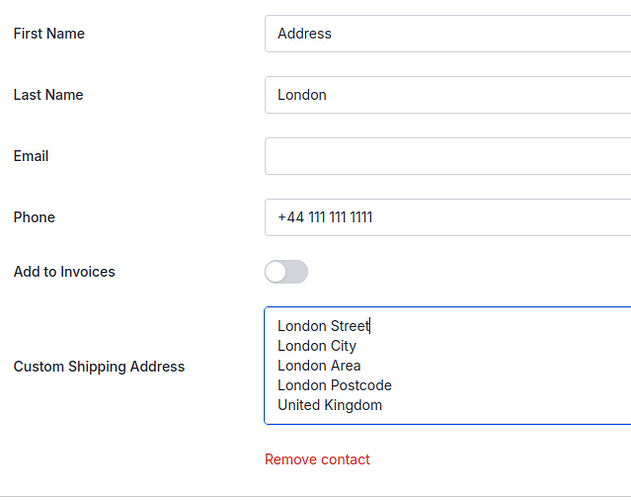631x500 pixels.
Task: Focus the Last Name field containing London
Action: [447, 95]
